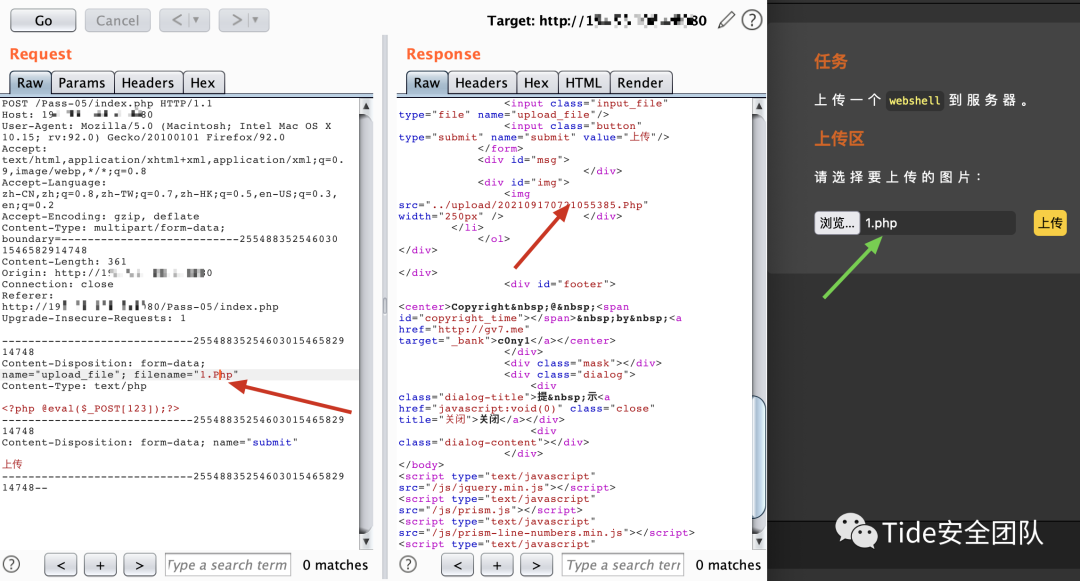This screenshot has width=1080, height=581.
Task: Click the 任务 heading
Action: coord(831,61)
